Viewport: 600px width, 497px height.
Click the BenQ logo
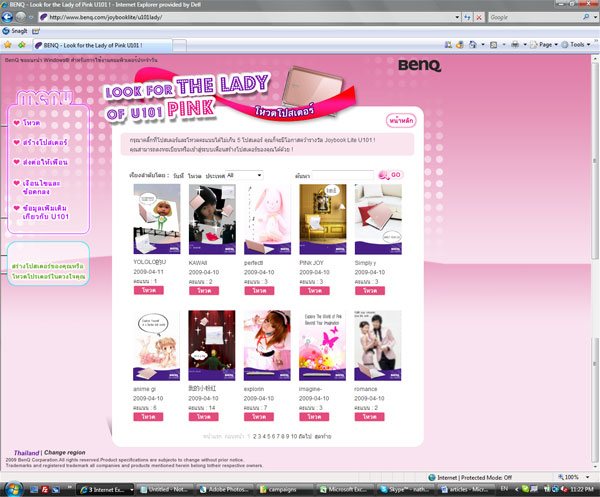(419, 65)
